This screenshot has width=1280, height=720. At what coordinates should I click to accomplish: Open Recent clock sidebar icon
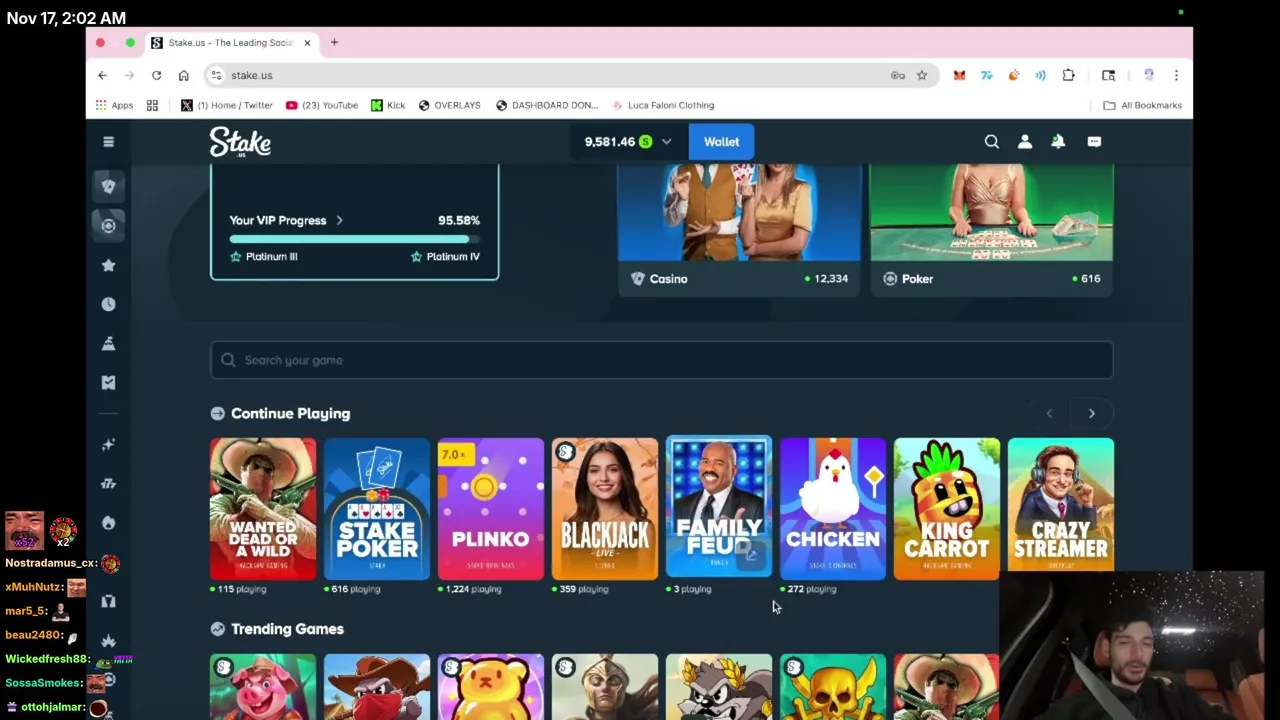point(108,304)
